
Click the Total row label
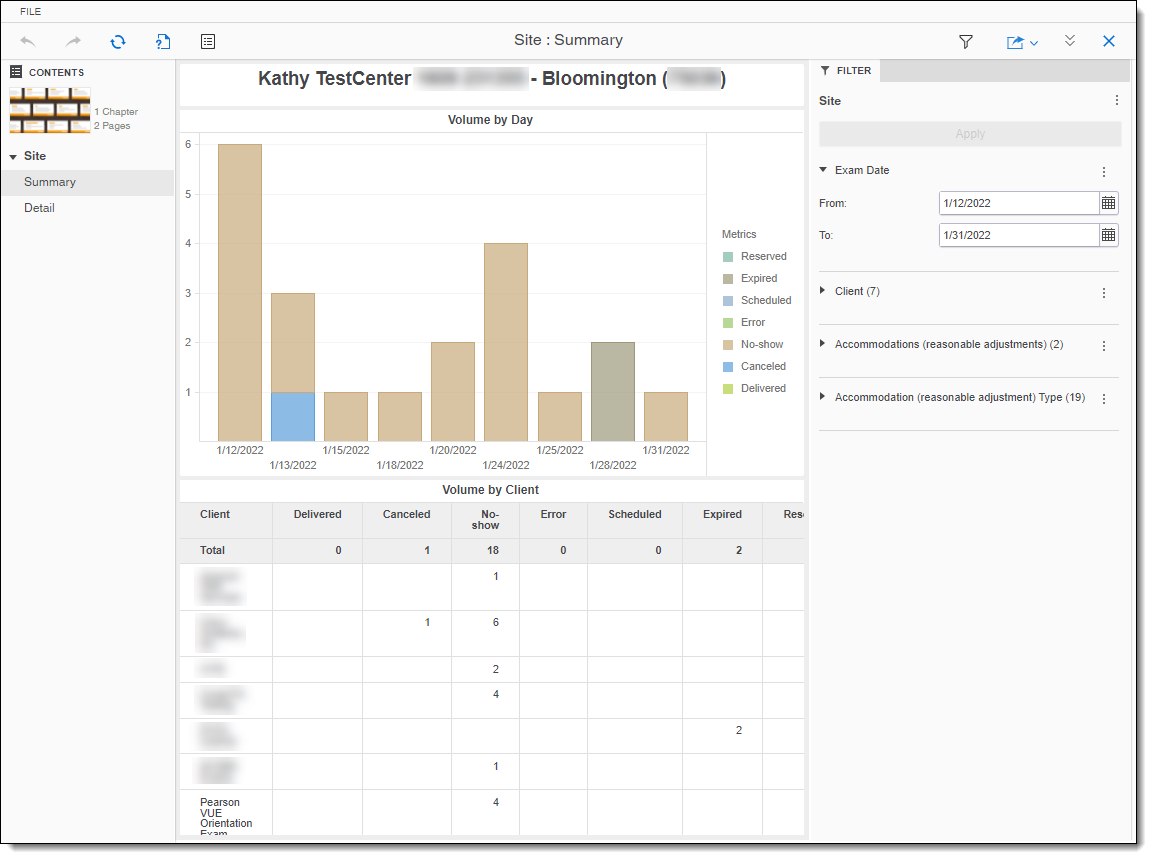click(x=212, y=550)
